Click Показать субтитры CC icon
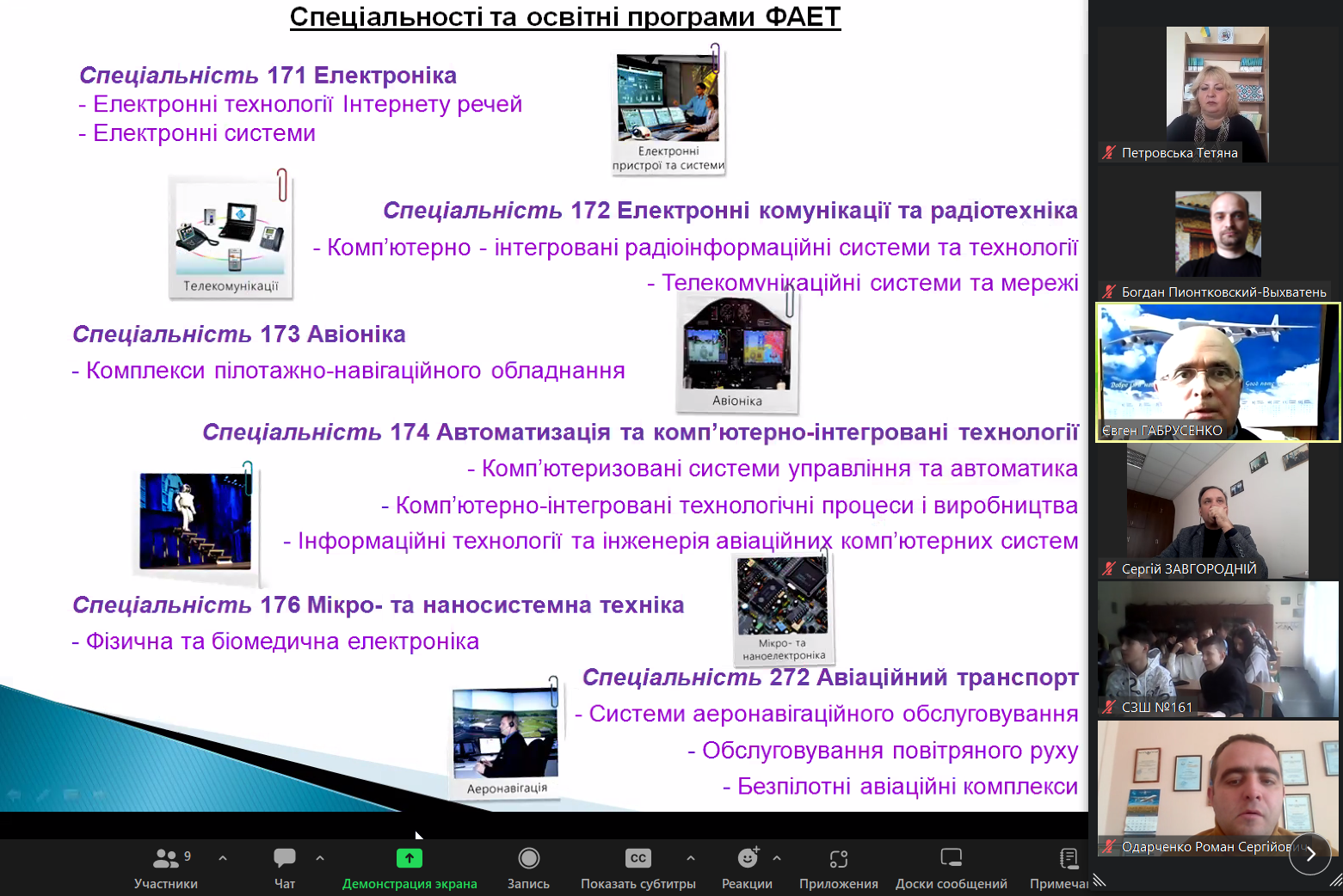This screenshot has width=1343, height=896. (638, 858)
